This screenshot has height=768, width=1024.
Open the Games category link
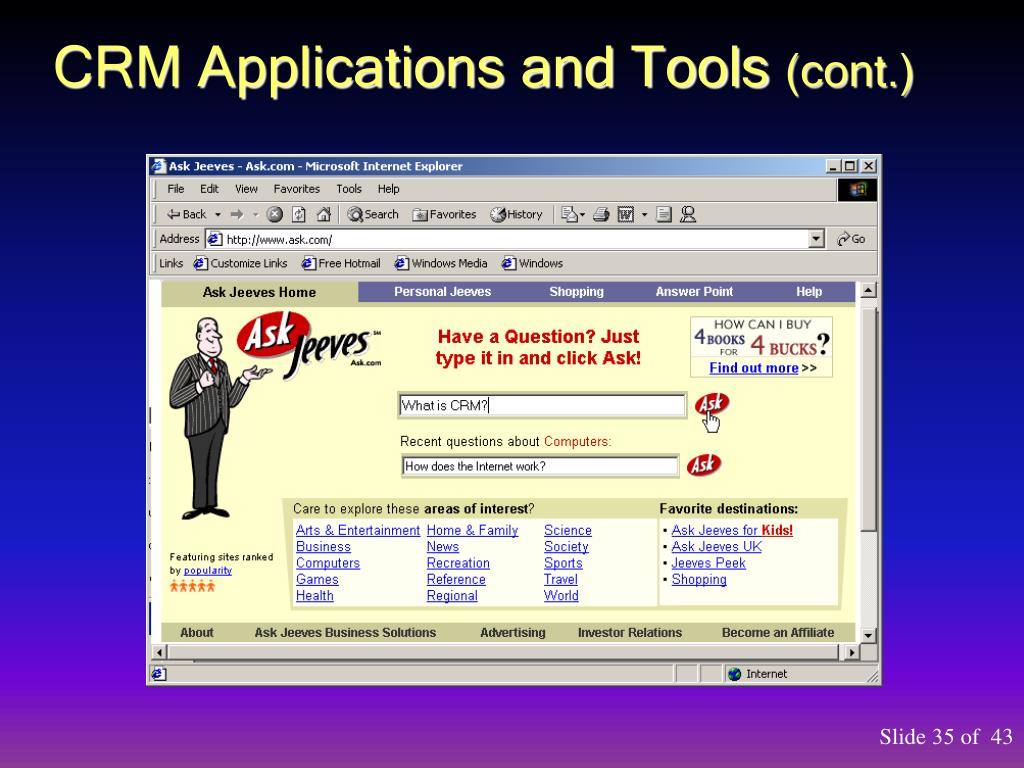point(317,579)
